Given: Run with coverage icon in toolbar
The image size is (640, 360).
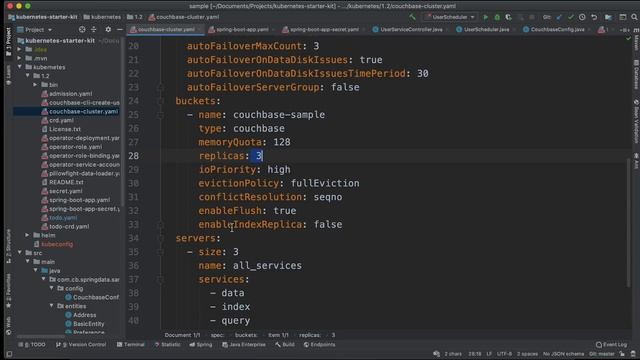Looking at the screenshot, I should pyautogui.click(x=509, y=17).
